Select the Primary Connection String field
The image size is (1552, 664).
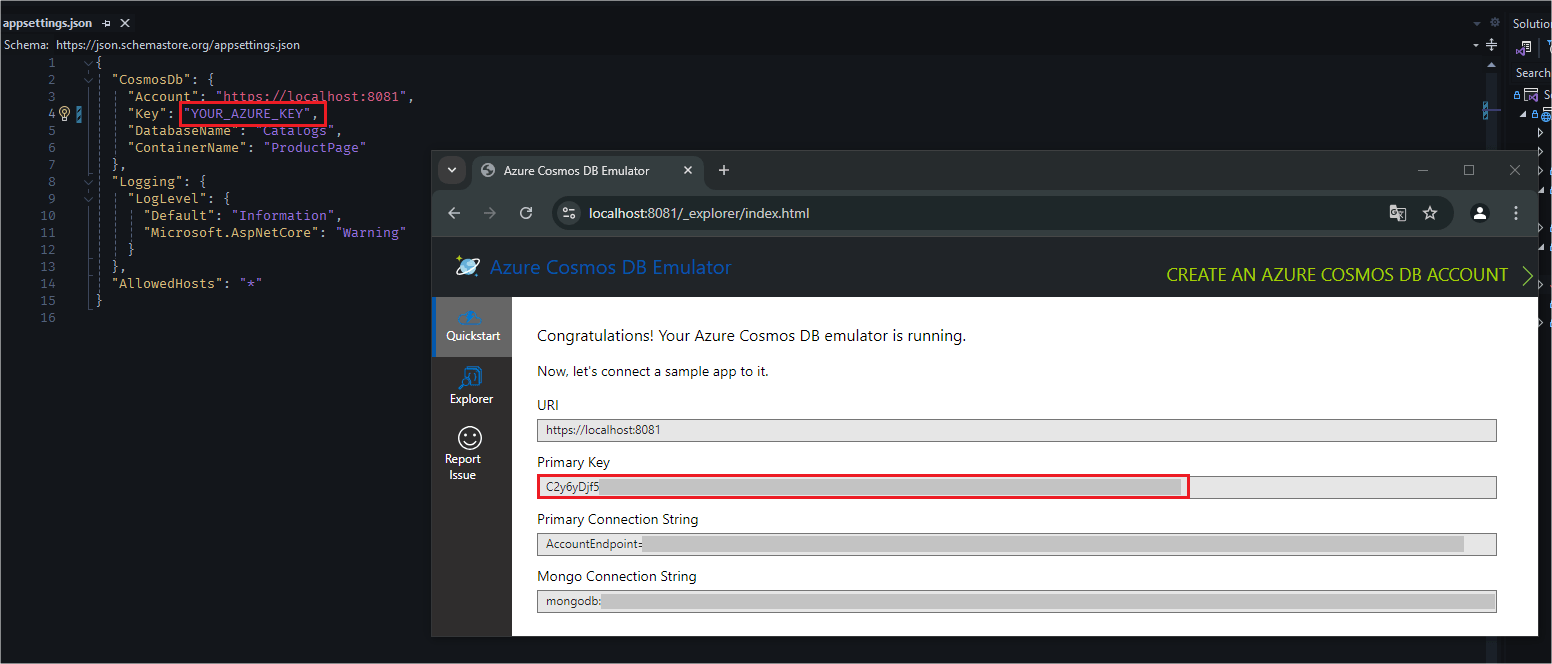[1016, 544]
